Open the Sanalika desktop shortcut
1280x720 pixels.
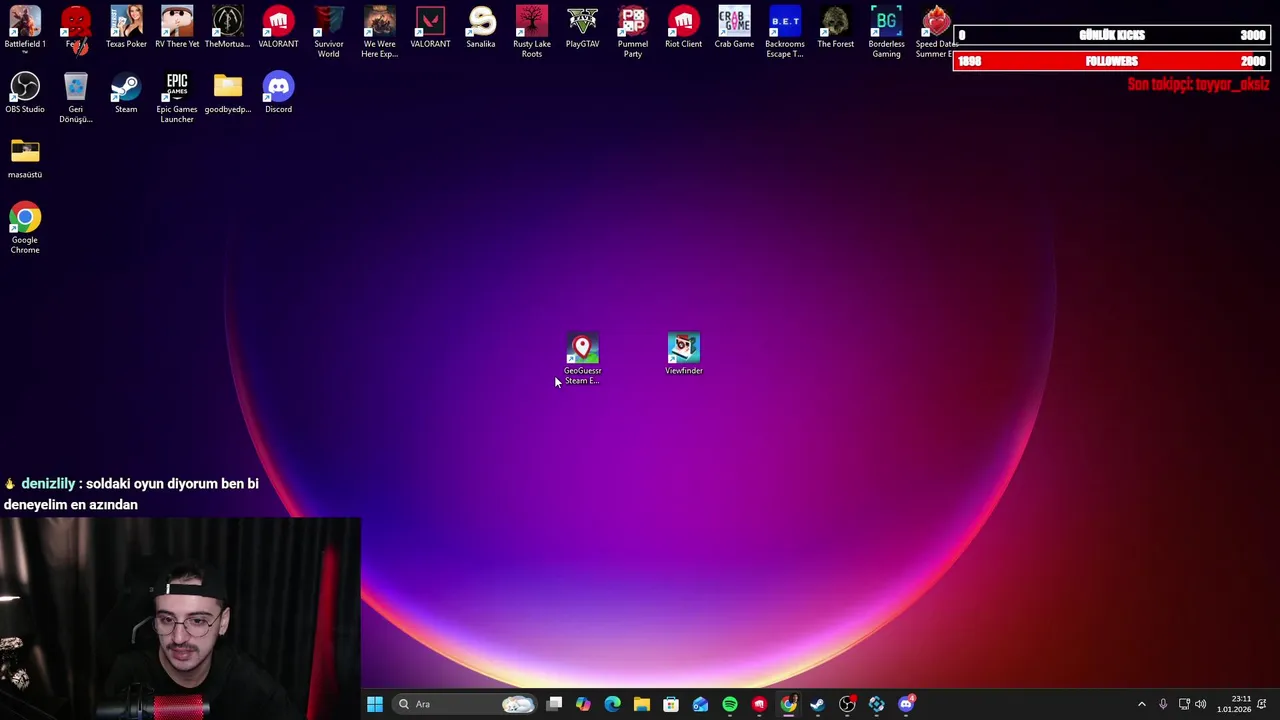pos(481,28)
